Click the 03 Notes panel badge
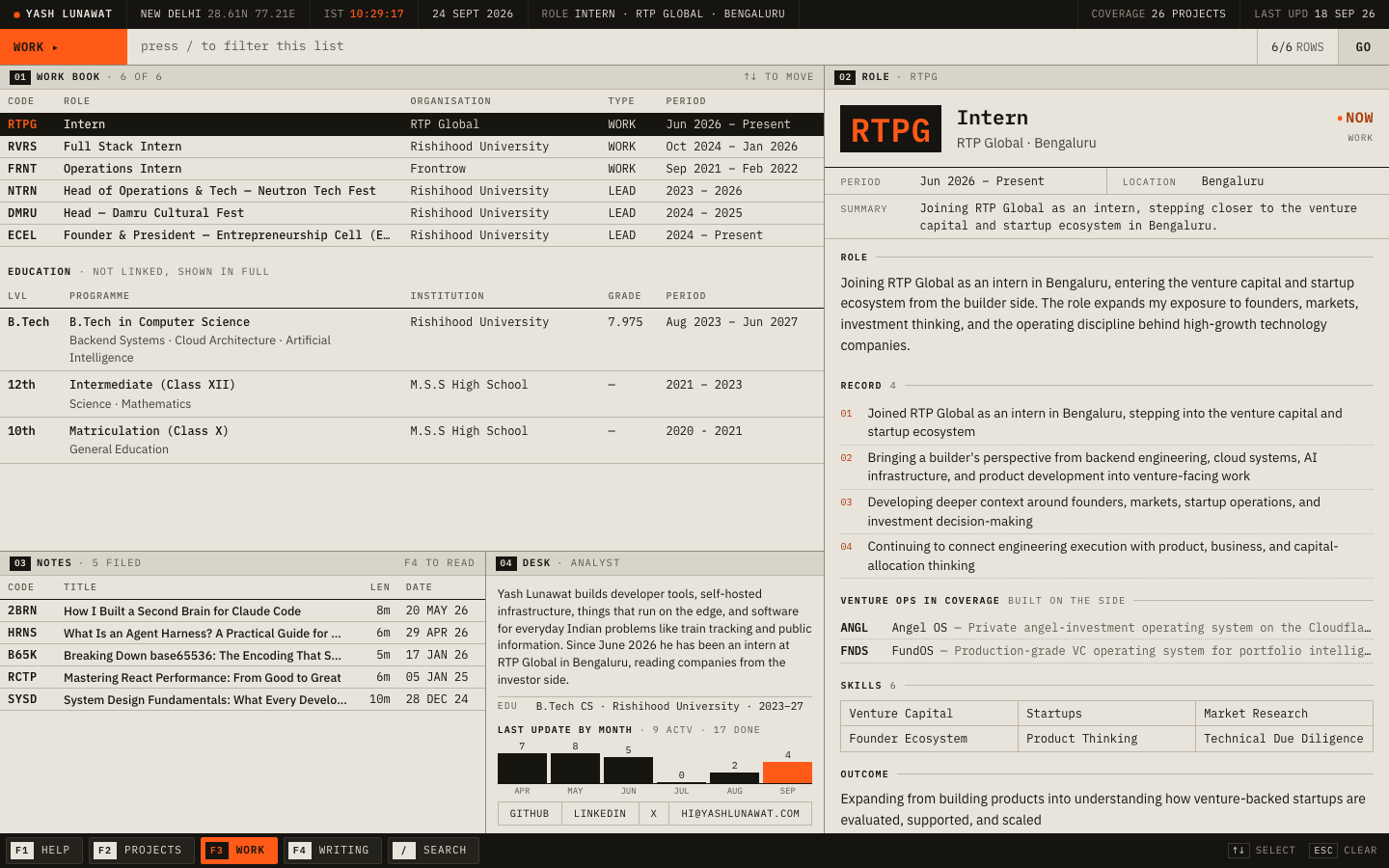 [19, 563]
